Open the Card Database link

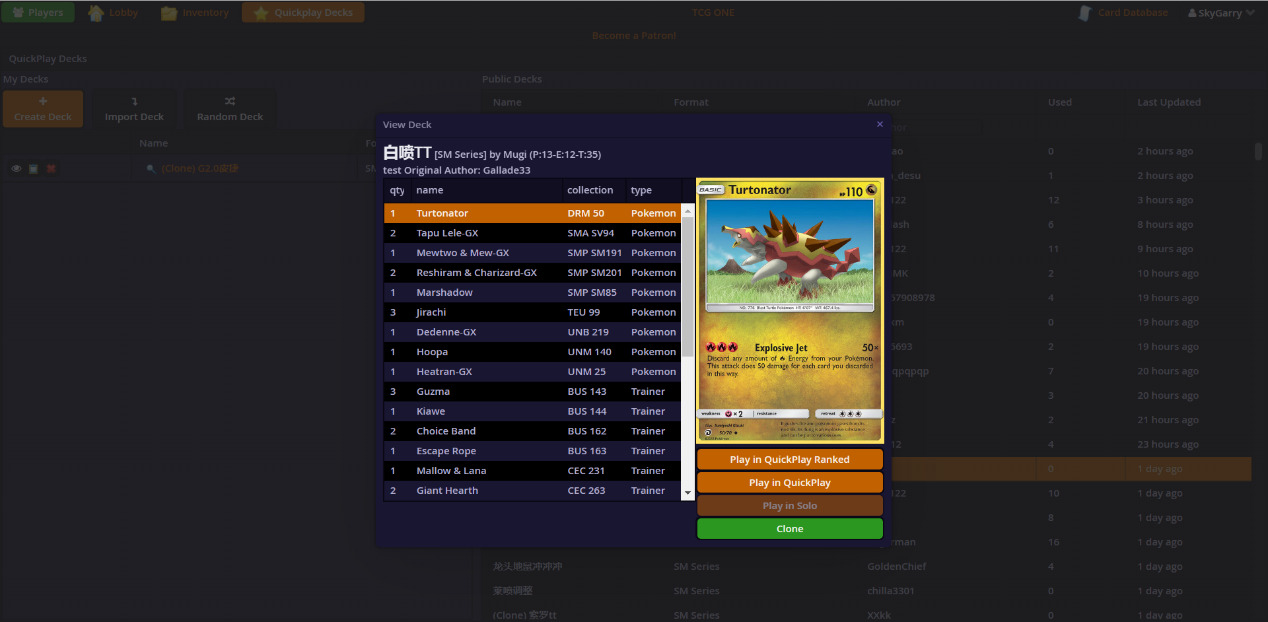coord(1123,13)
